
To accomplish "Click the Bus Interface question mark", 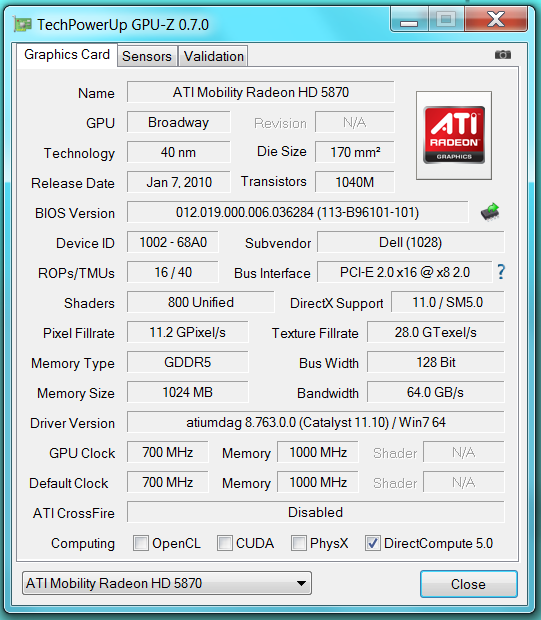I will click(501, 272).
